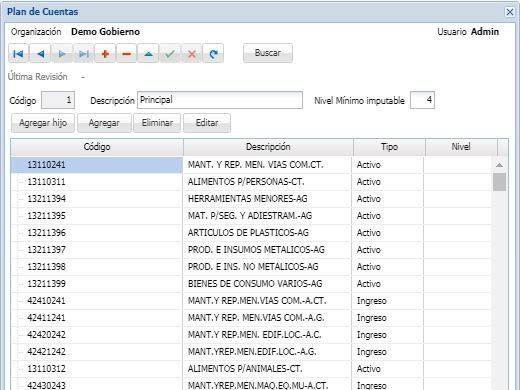Click the vertical scrollbar thumb of the table
Image resolution: width=520 pixels, height=390 pixels.
499,182
